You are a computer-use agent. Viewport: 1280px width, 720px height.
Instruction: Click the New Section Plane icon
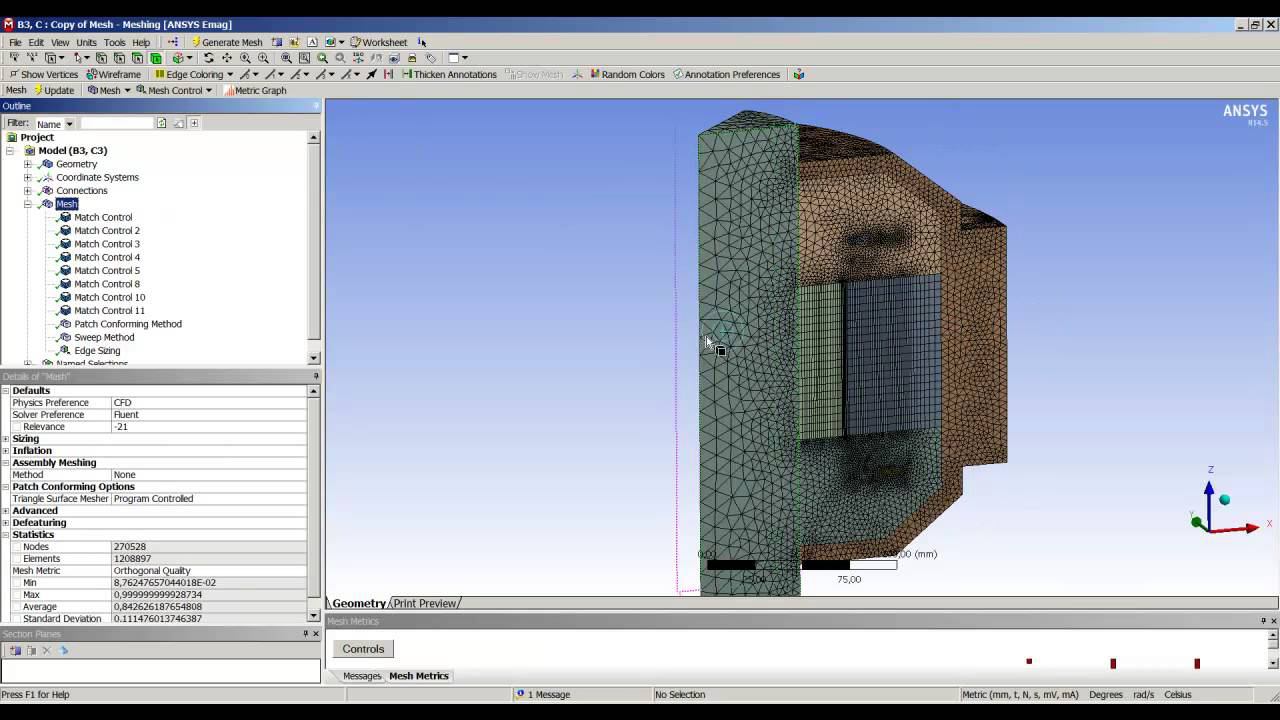14,650
